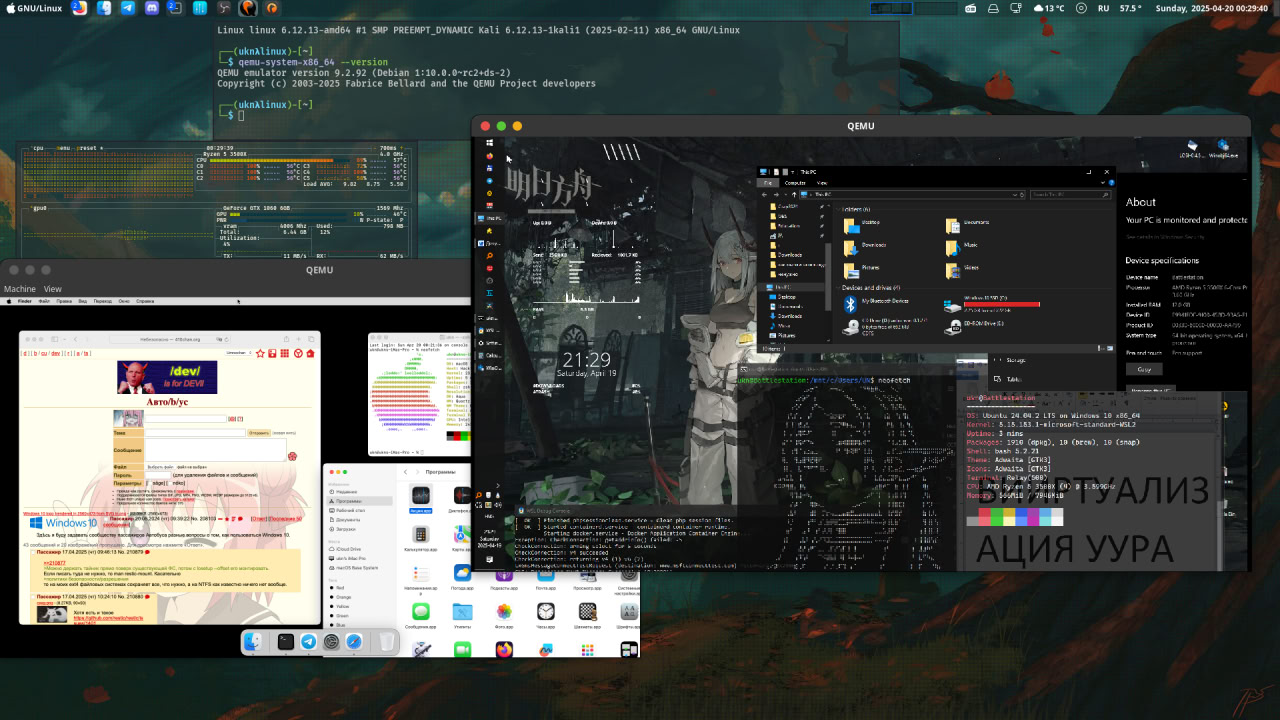The height and width of the screenshot is (720, 1280).
Task: Click the Finder back chevron
Action: click(x=404, y=471)
